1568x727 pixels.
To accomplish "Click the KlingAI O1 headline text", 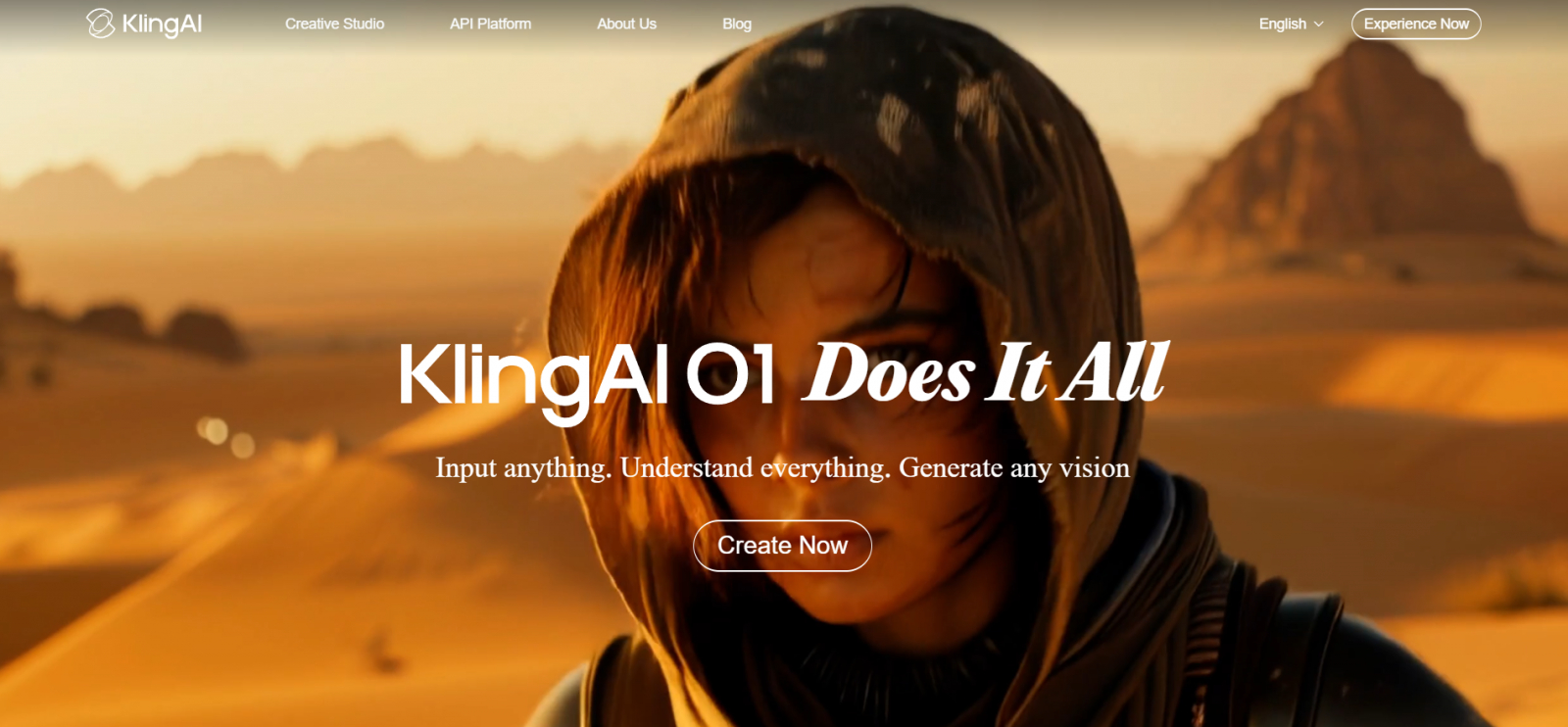I will click(587, 377).
